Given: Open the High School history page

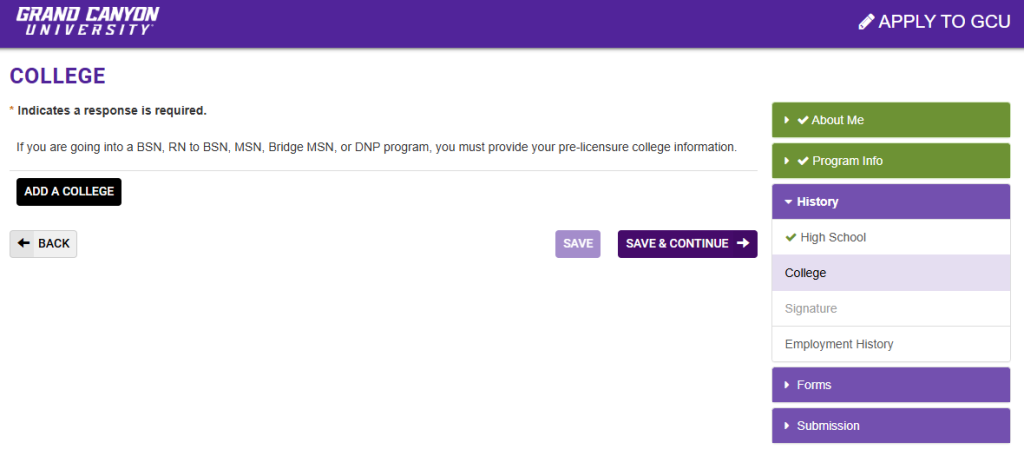Looking at the screenshot, I should (833, 238).
